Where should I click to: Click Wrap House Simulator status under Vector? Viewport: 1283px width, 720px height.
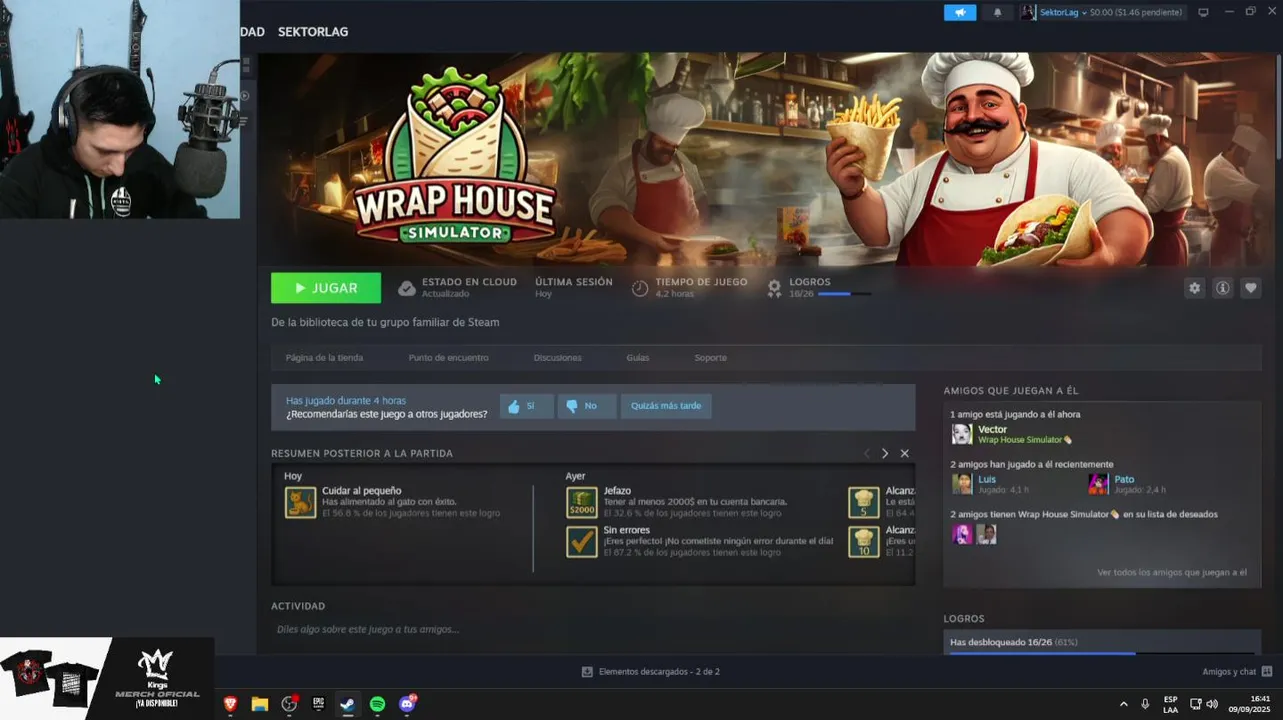(1025, 440)
